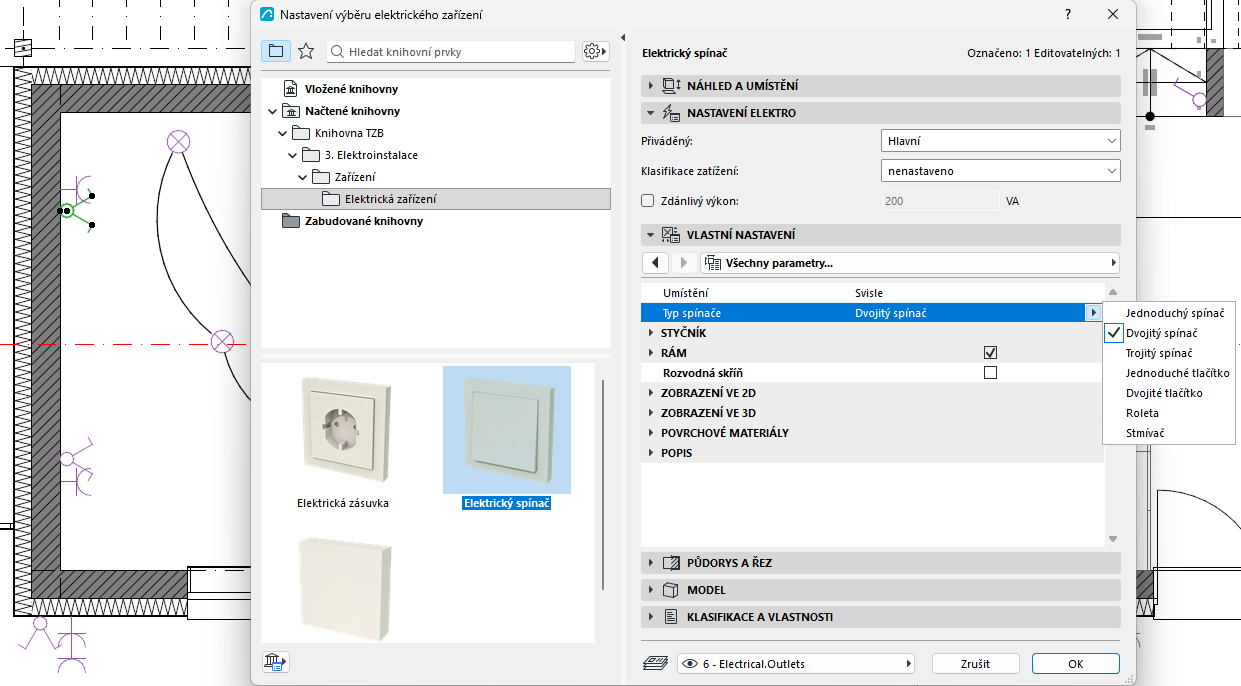
Task: Open Library Manager icon at bottom left
Action: point(275,661)
